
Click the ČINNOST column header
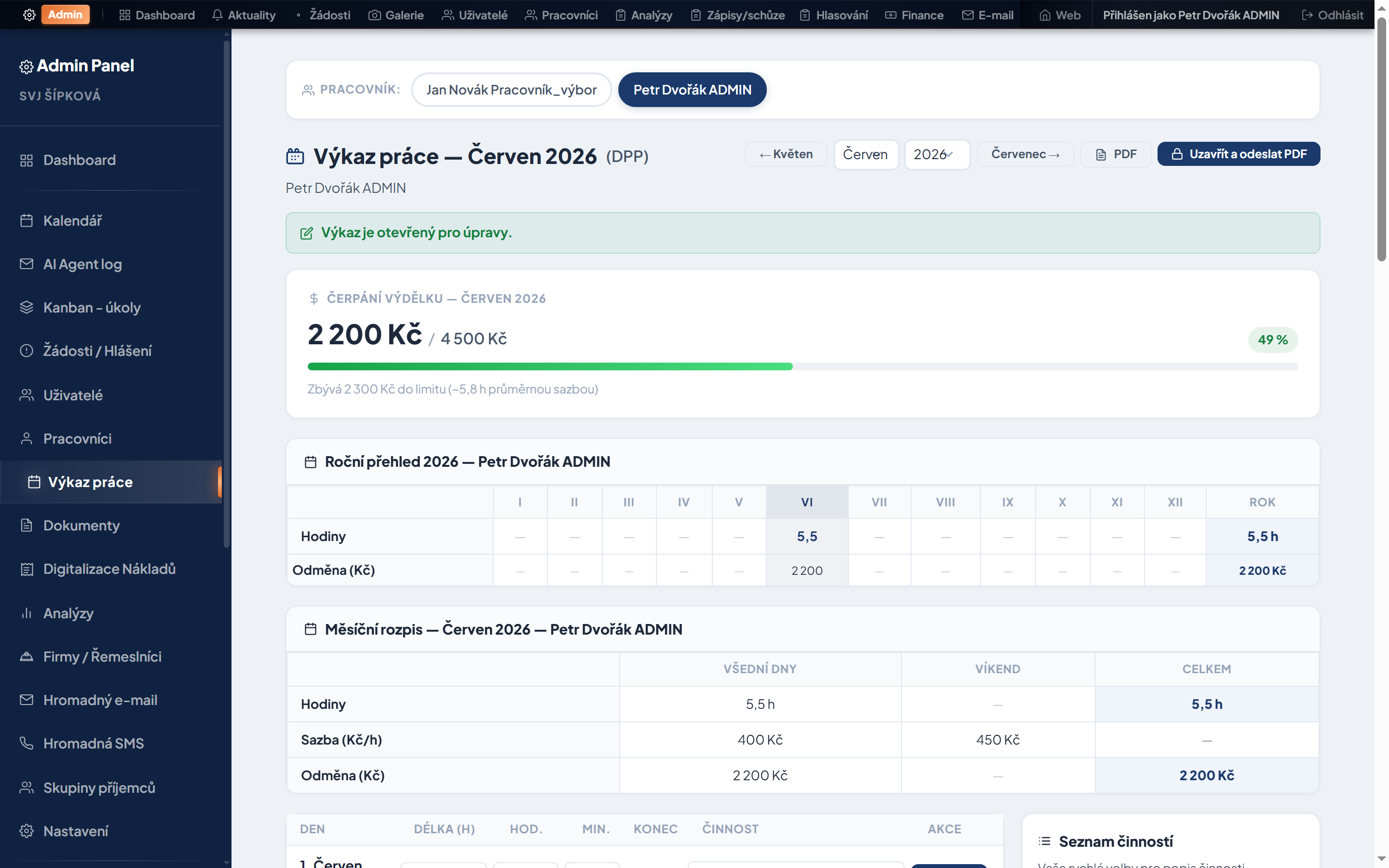pyautogui.click(x=730, y=829)
